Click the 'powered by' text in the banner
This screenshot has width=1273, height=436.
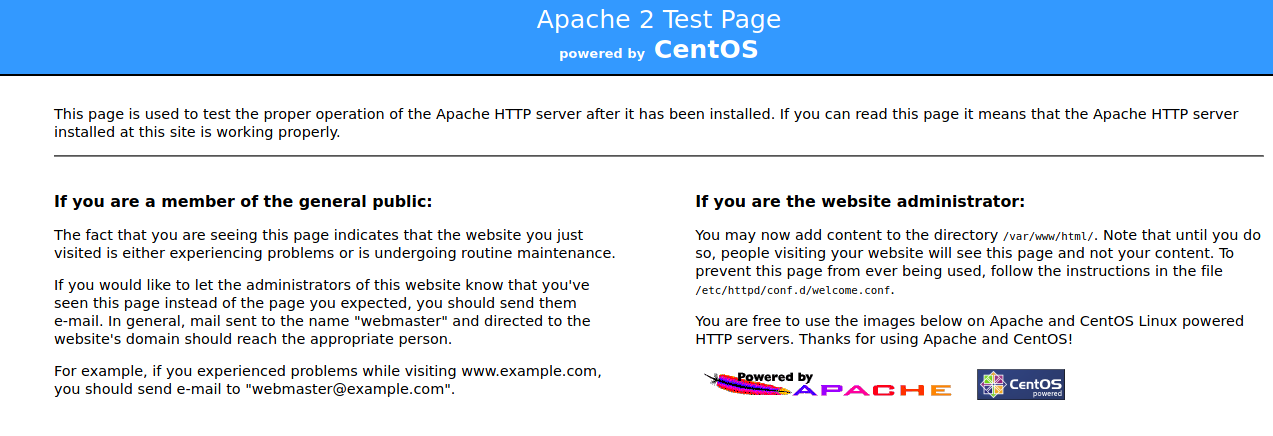coord(601,54)
